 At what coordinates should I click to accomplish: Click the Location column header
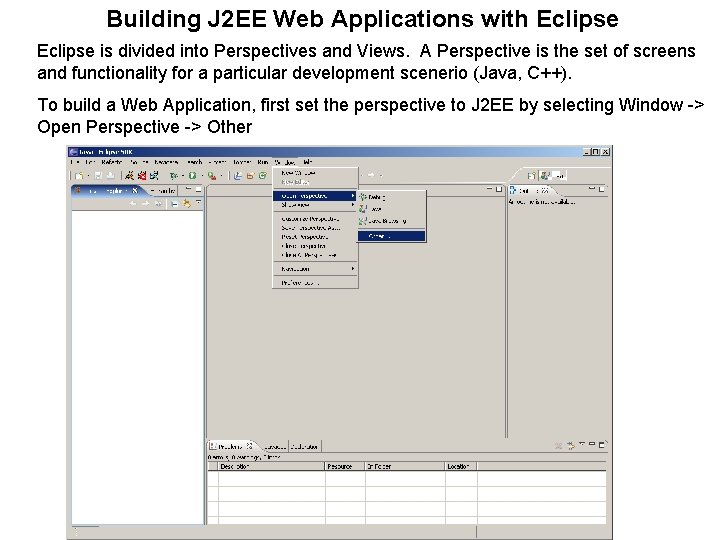[461, 466]
